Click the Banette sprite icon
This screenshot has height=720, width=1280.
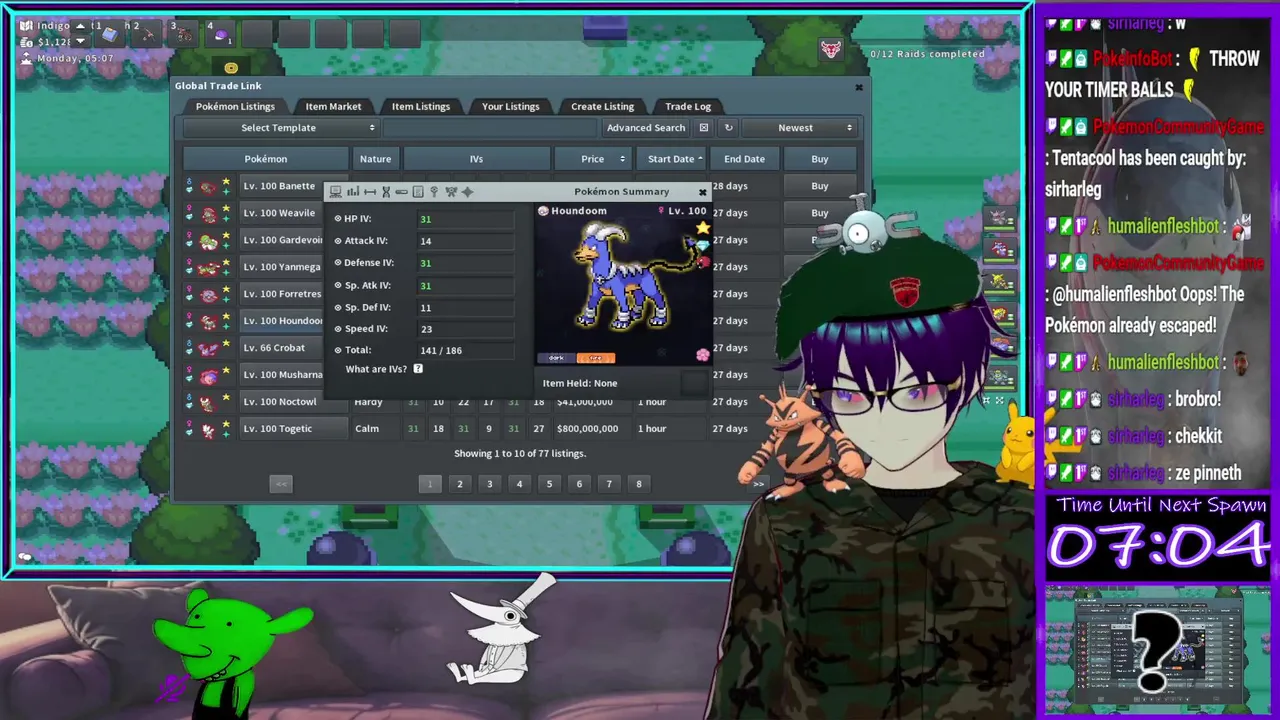[x=208, y=187]
